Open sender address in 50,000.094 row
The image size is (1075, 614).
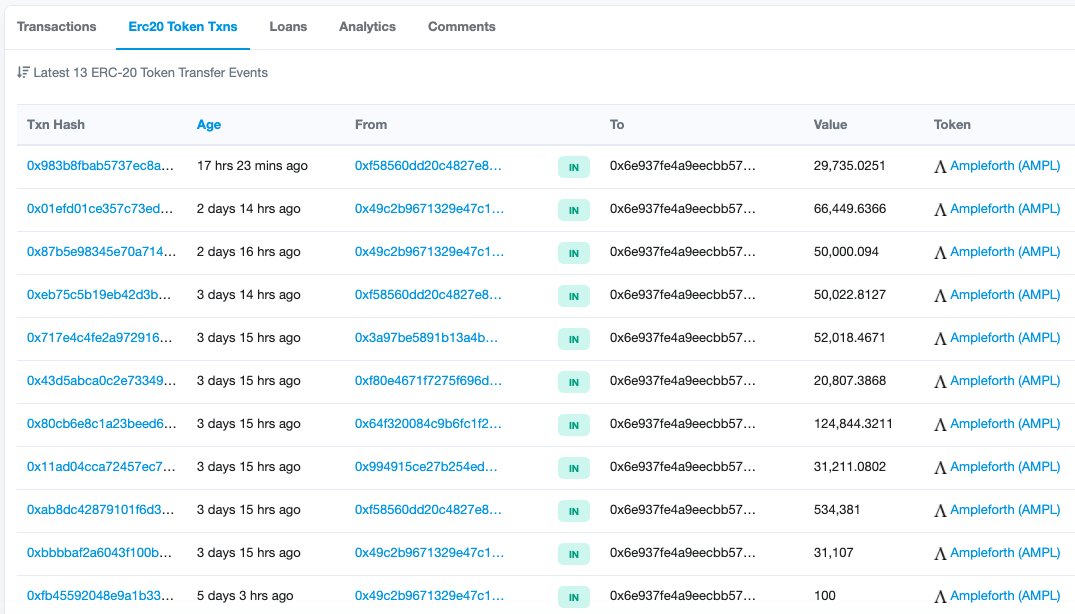tap(429, 252)
